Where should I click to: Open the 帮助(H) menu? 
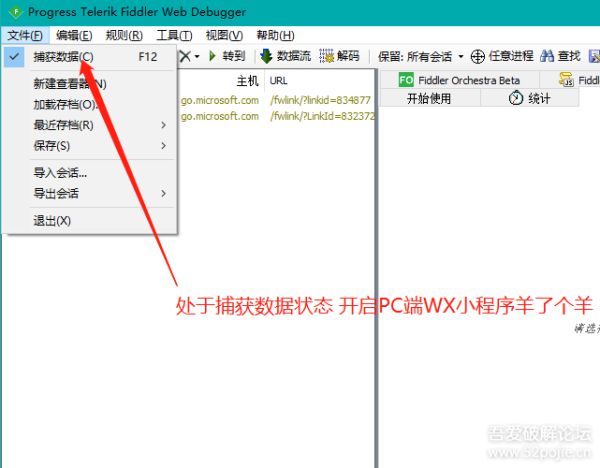click(275, 36)
